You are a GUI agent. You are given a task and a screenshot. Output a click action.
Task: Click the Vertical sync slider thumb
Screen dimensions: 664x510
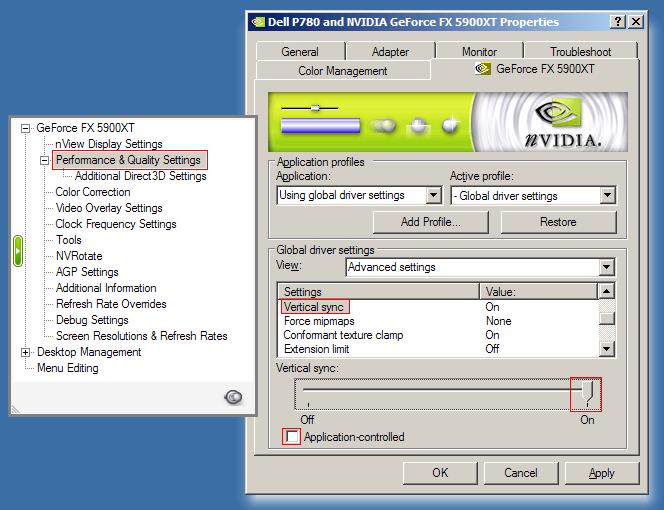(x=587, y=391)
